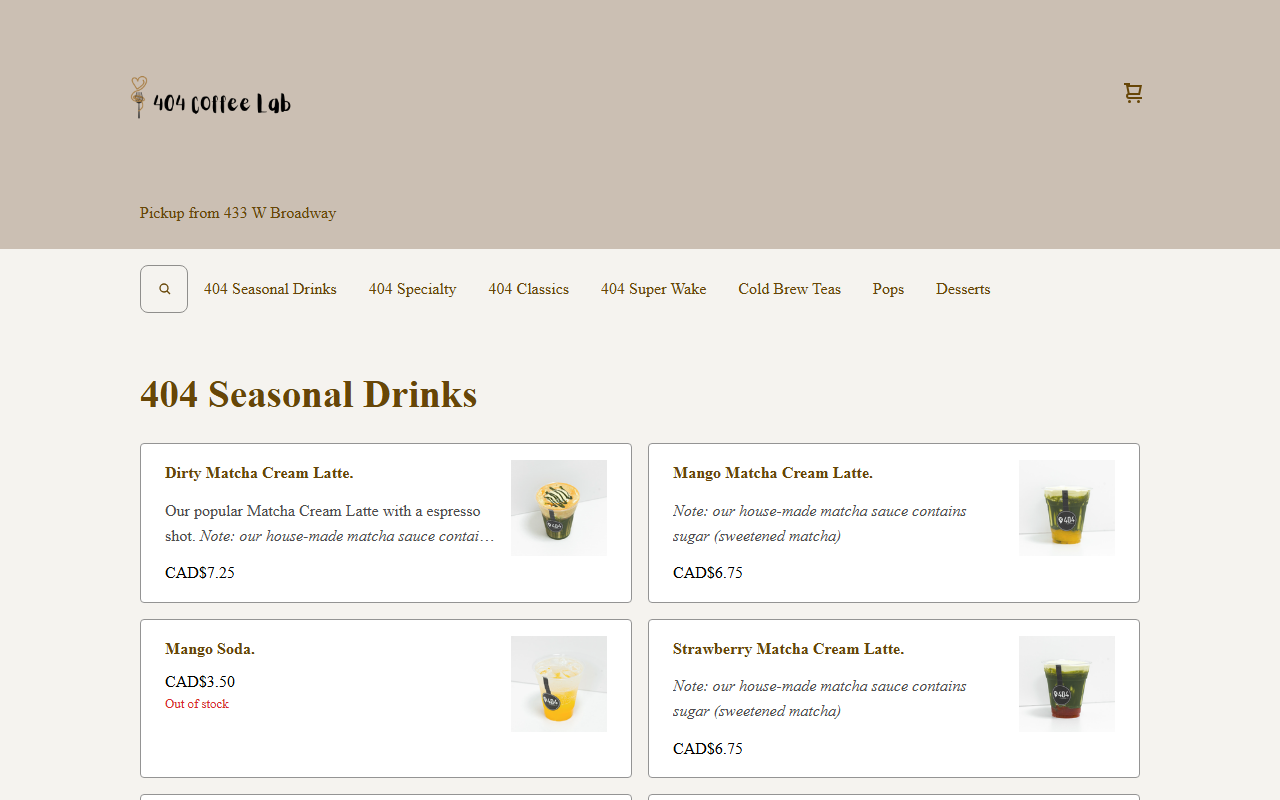
Task: Click Pickup from 433 W Broadway text
Action: click(x=238, y=213)
